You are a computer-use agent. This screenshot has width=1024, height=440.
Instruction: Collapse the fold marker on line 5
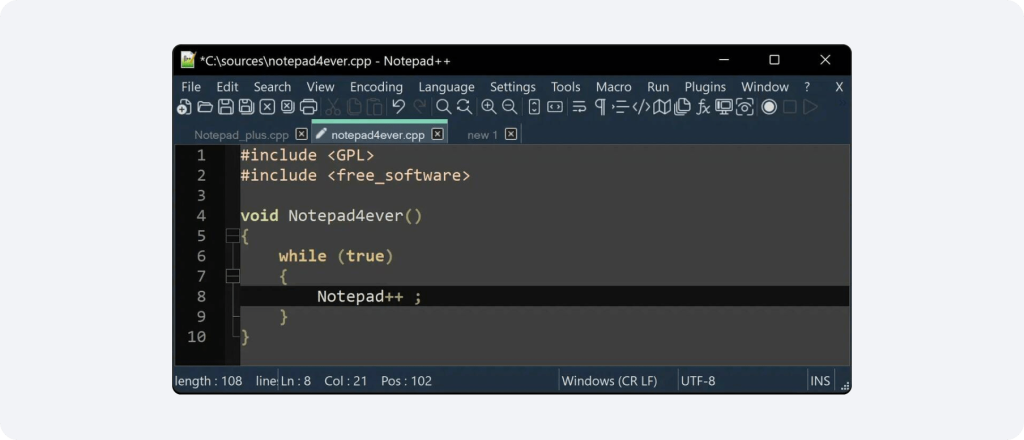[232, 236]
